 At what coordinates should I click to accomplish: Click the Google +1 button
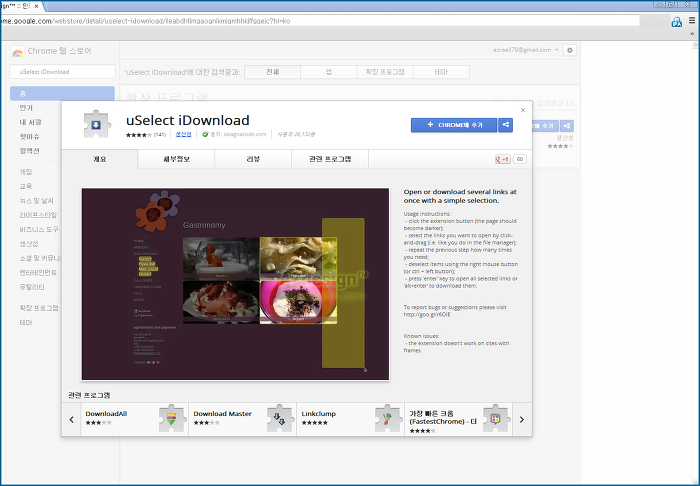pos(503,159)
